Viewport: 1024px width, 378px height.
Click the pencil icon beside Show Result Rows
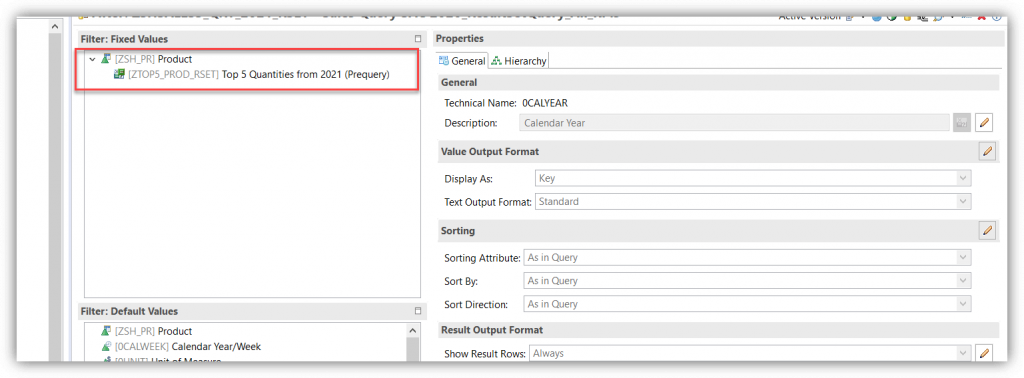pyautogui.click(x=984, y=353)
